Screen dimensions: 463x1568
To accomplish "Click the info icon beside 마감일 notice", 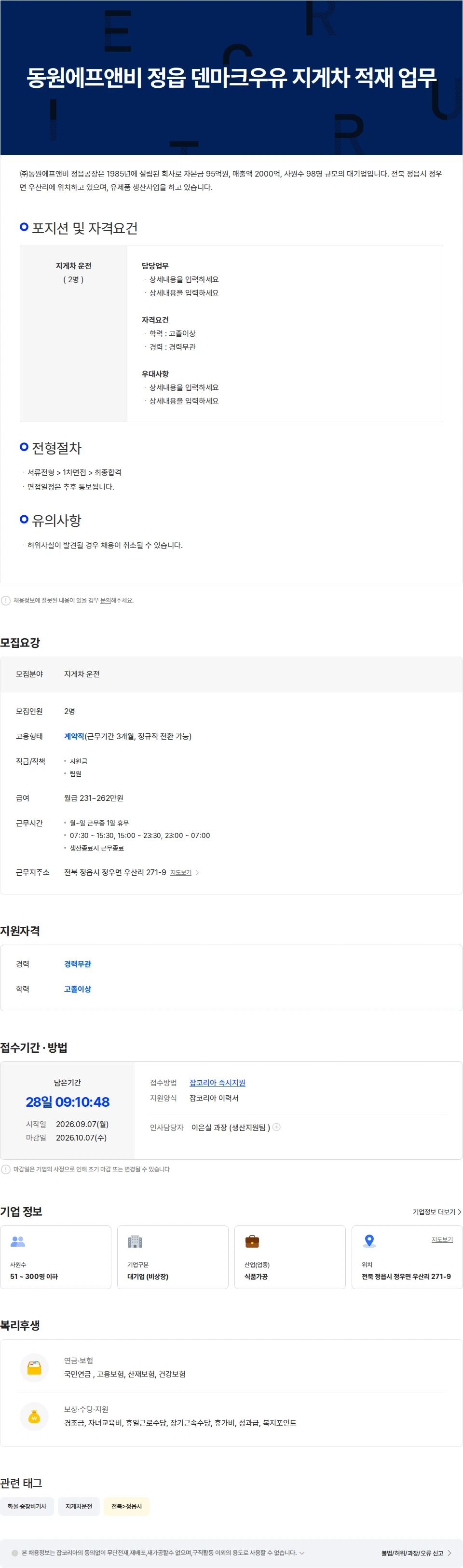I will tap(5, 1169).
